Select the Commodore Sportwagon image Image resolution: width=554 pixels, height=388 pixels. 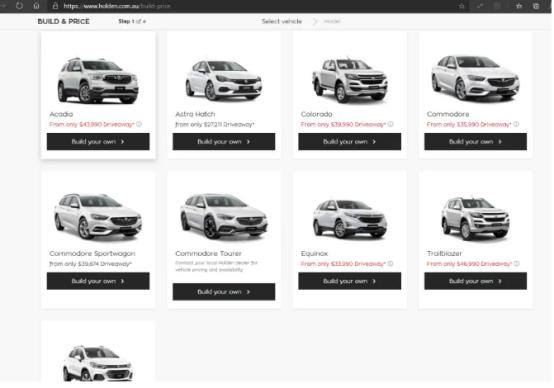point(98,216)
